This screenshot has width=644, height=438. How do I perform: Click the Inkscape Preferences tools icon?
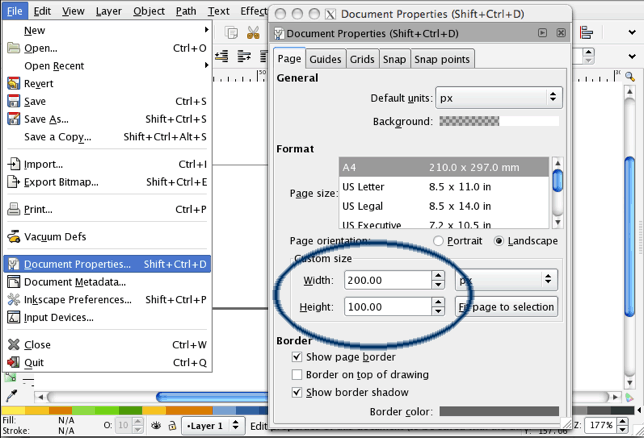tap(14, 300)
